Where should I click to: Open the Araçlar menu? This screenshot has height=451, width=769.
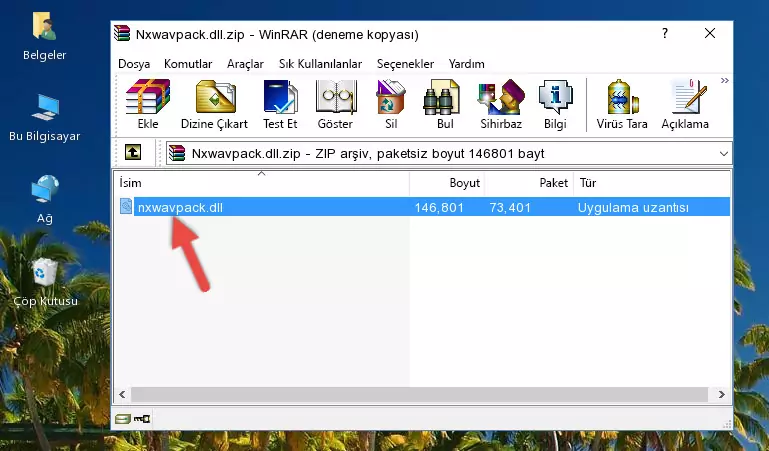pos(245,64)
